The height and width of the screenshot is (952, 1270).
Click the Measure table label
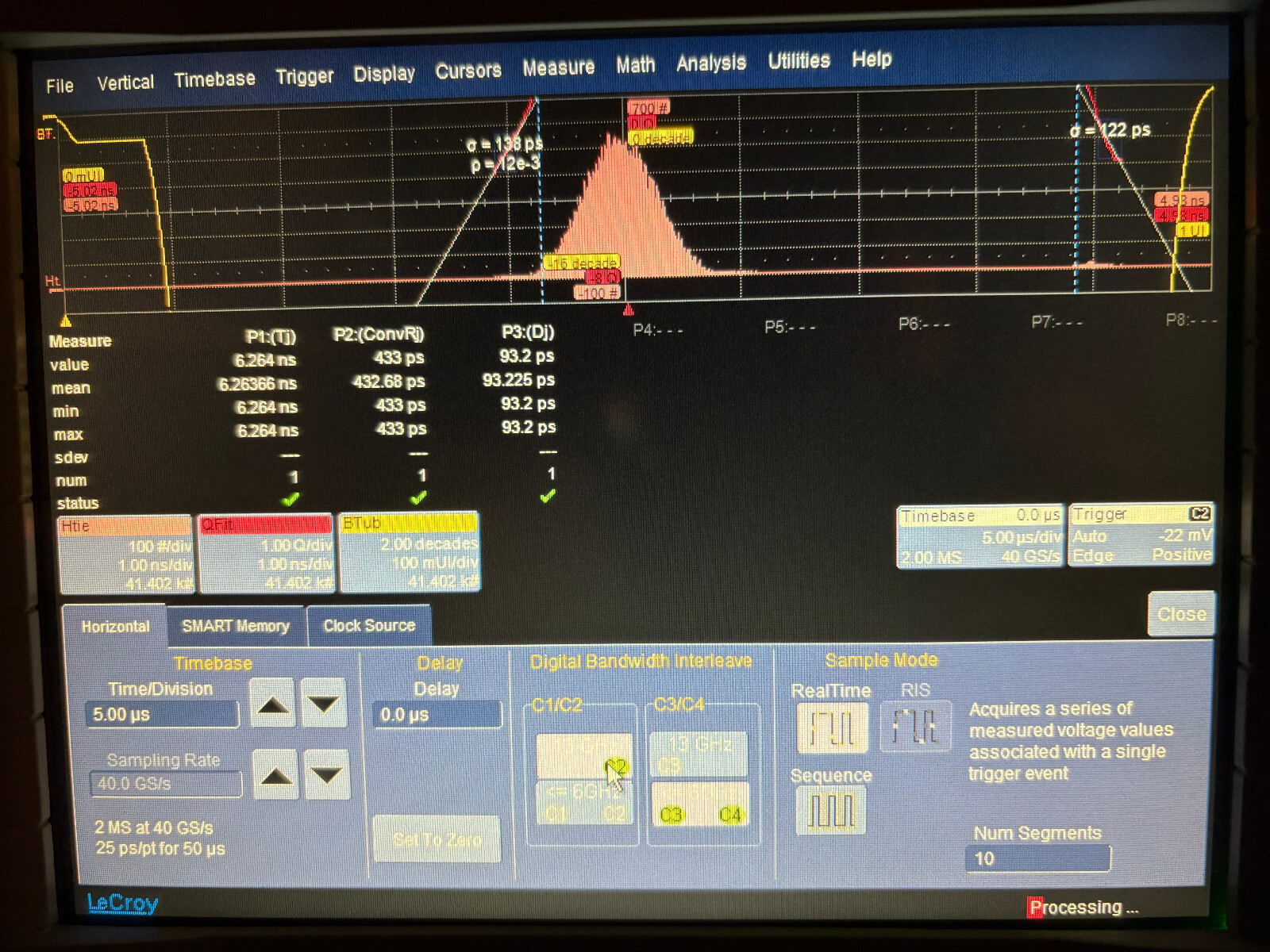point(80,341)
